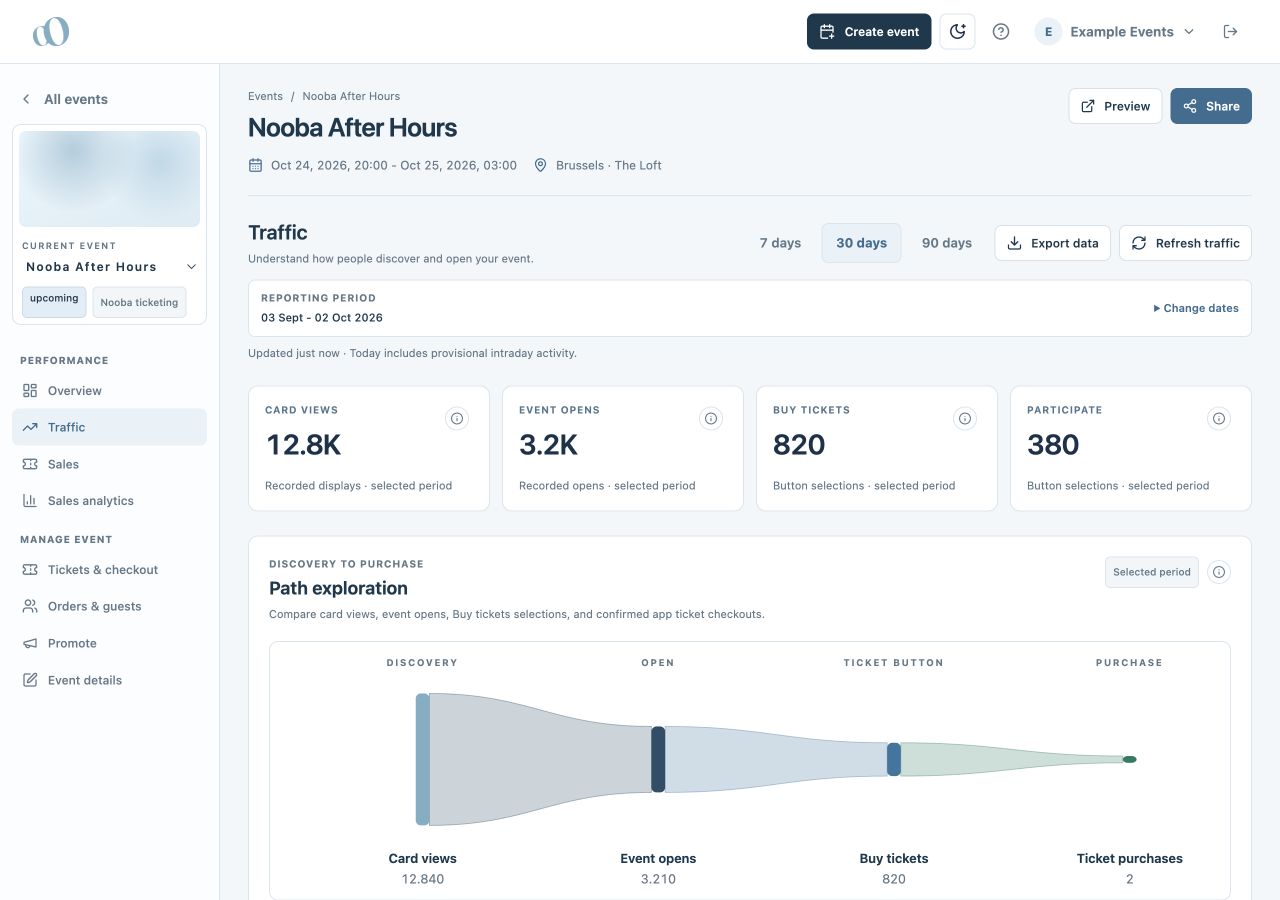Open Event details in the sidebar

tap(110, 680)
